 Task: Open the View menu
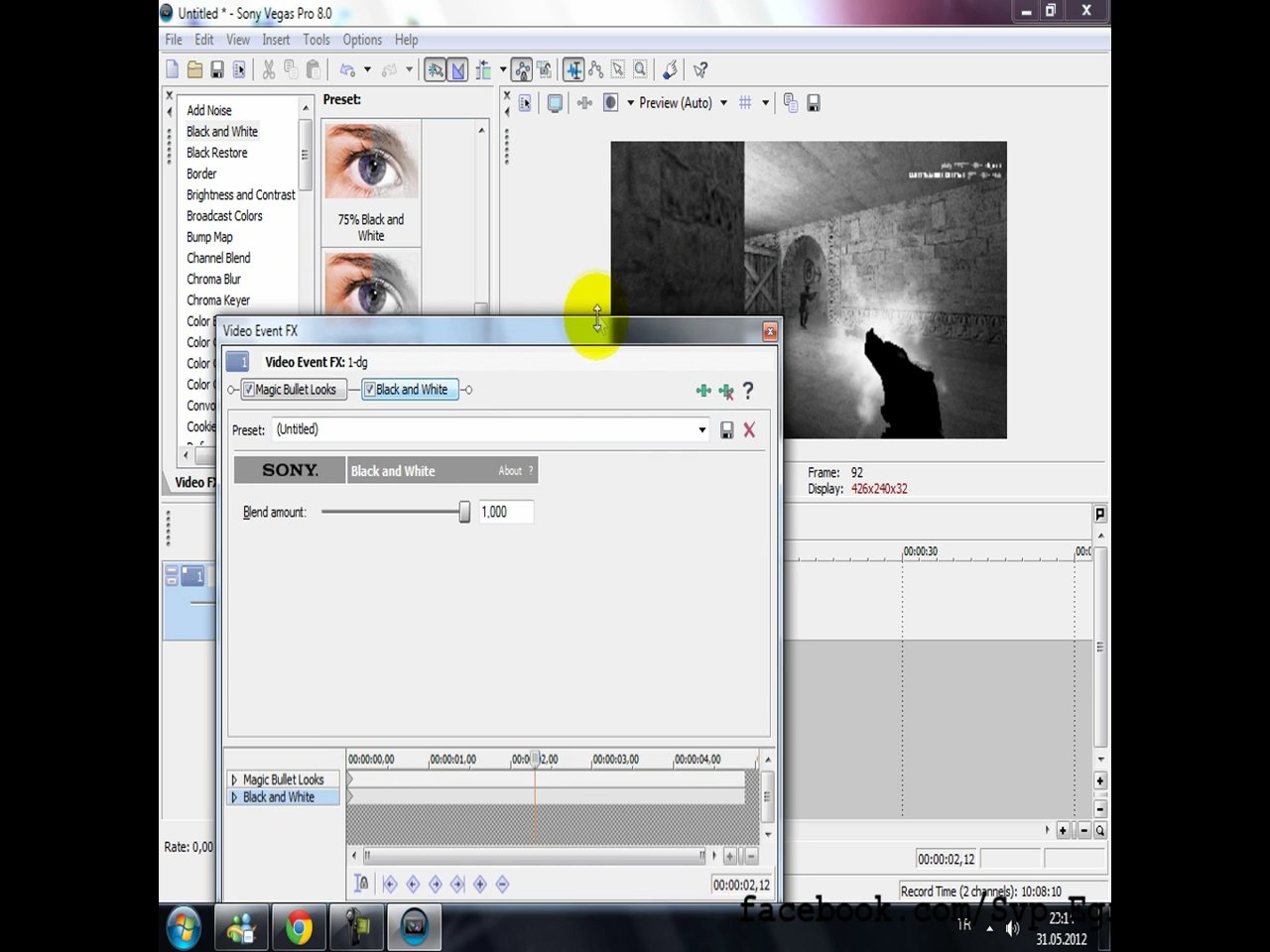pos(238,40)
